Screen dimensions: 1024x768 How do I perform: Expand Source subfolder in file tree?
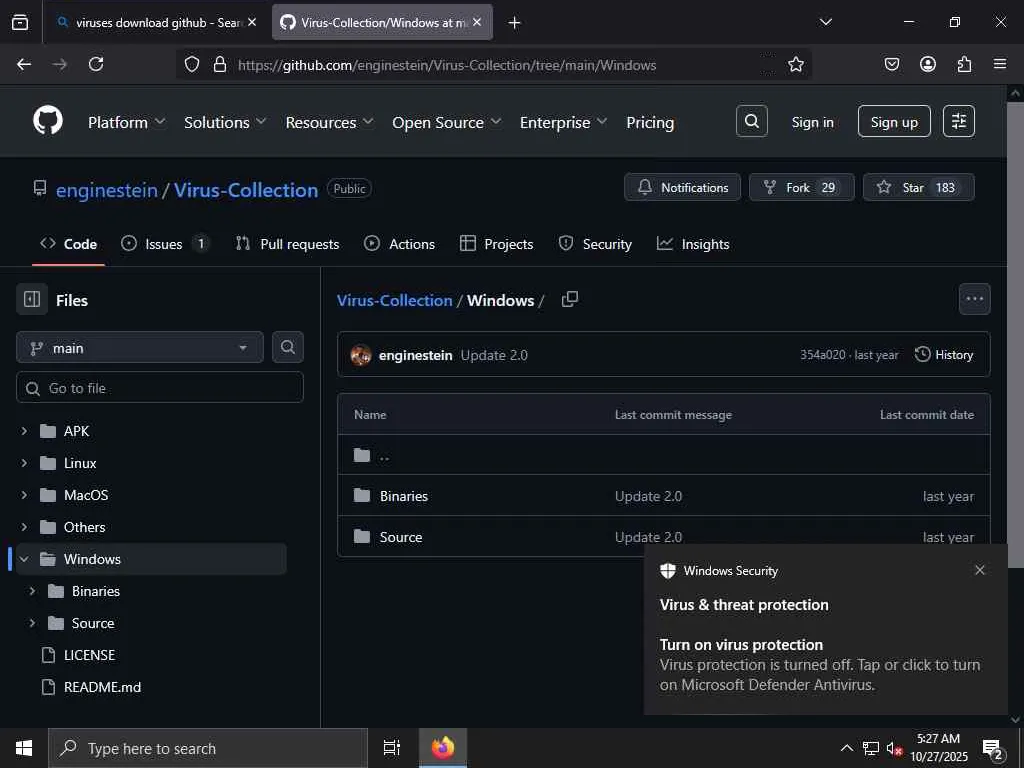click(32, 623)
